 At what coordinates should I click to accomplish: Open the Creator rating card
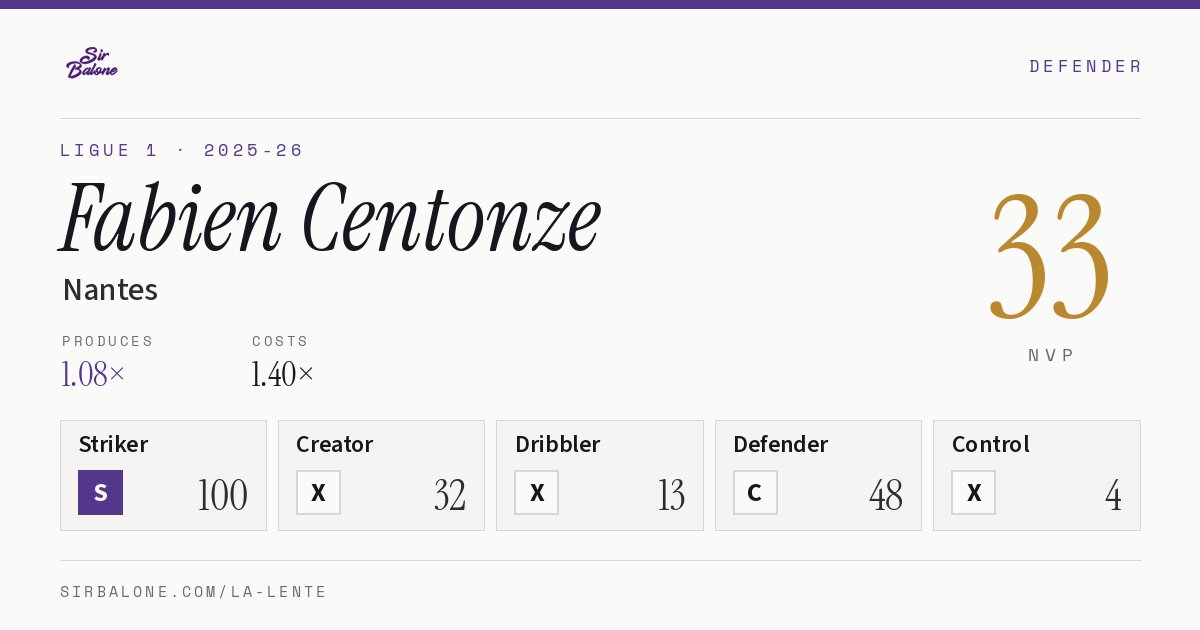click(x=381, y=475)
